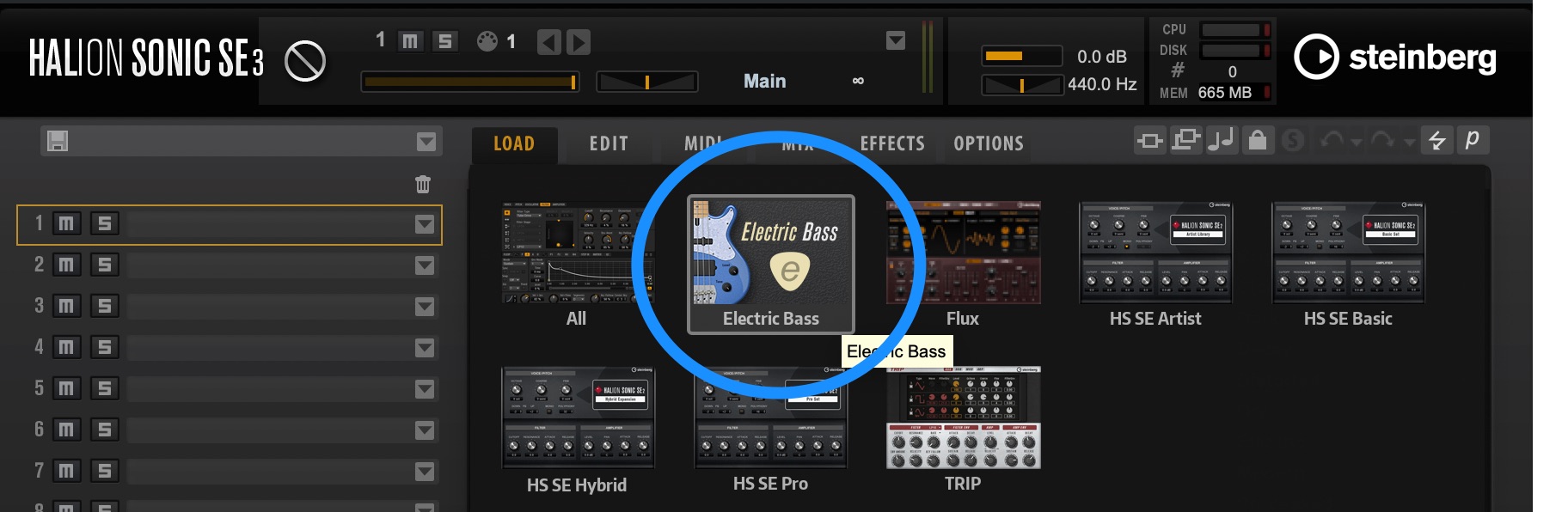This screenshot has width=1568, height=512.
Task: Expand slot 3 program dropdown
Action: [425, 307]
